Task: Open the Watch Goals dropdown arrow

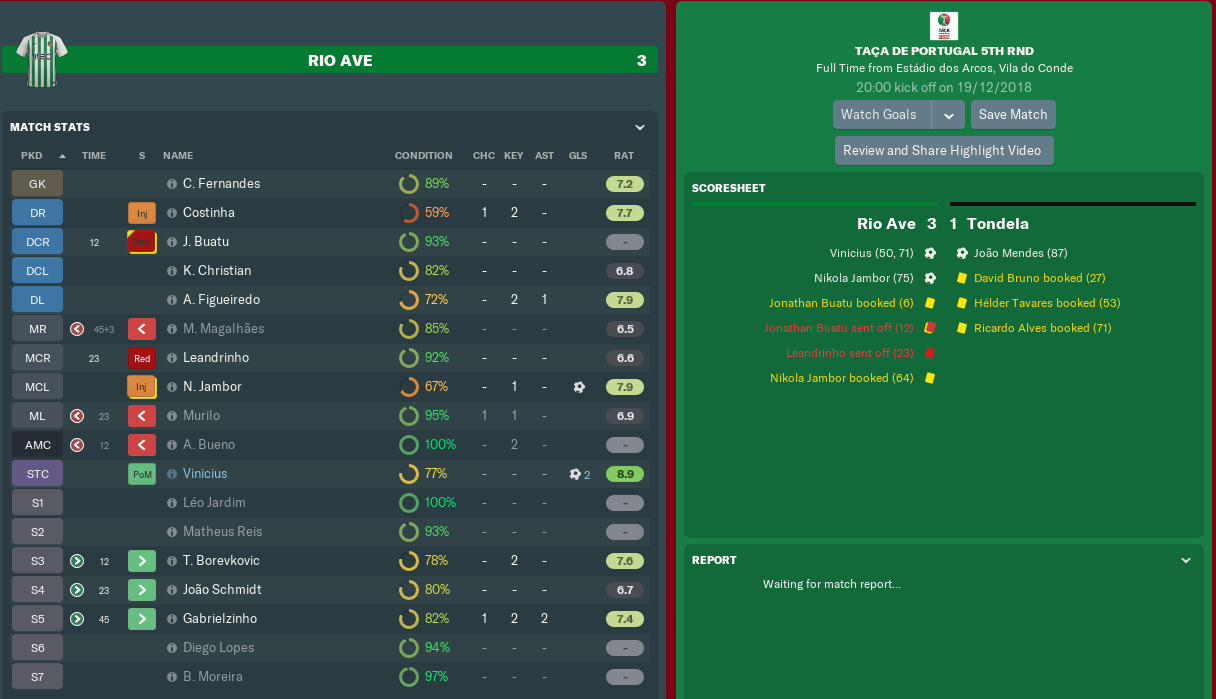Action: (x=948, y=115)
